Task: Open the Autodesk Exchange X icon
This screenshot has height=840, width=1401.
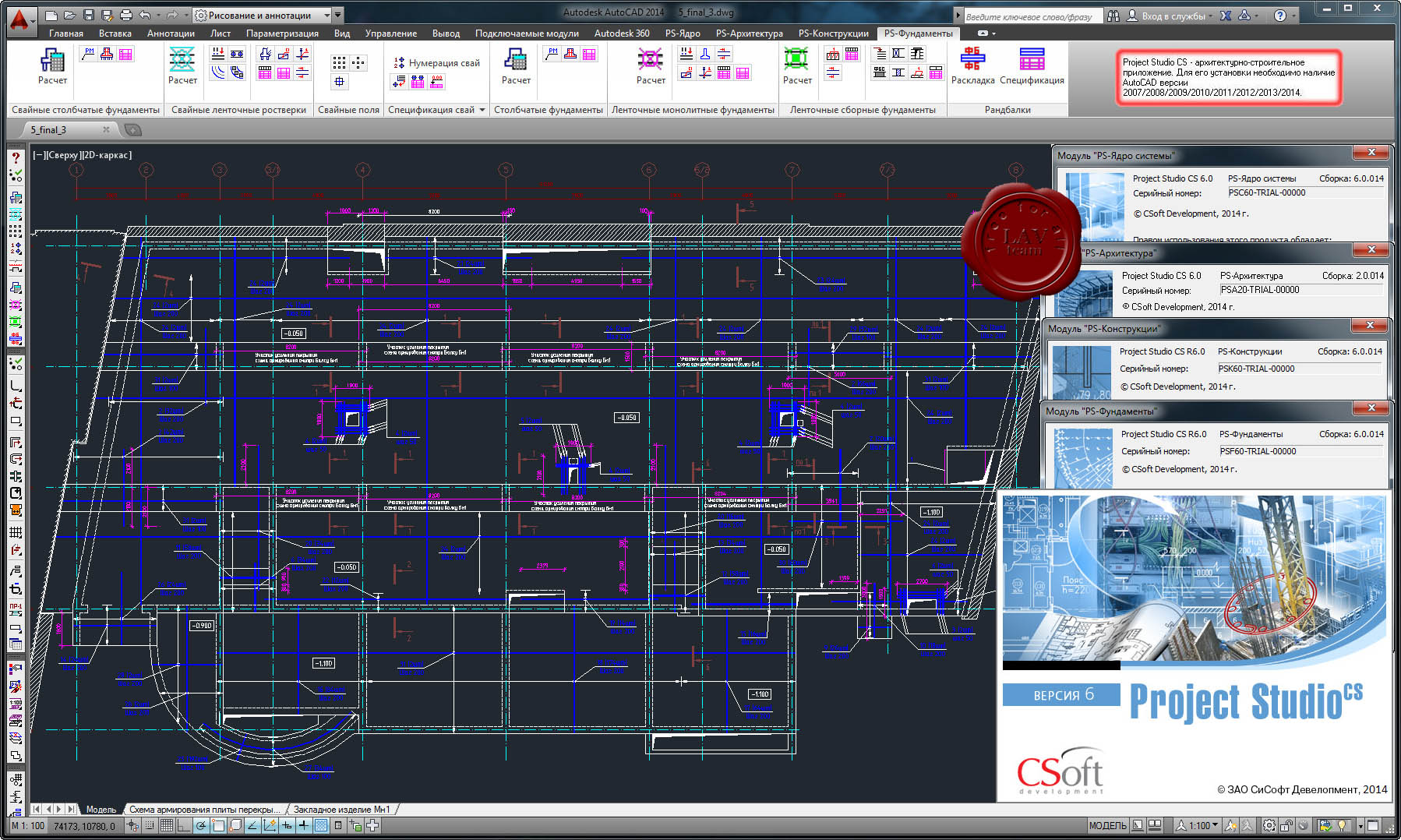Action: (x=1226, y=16)
